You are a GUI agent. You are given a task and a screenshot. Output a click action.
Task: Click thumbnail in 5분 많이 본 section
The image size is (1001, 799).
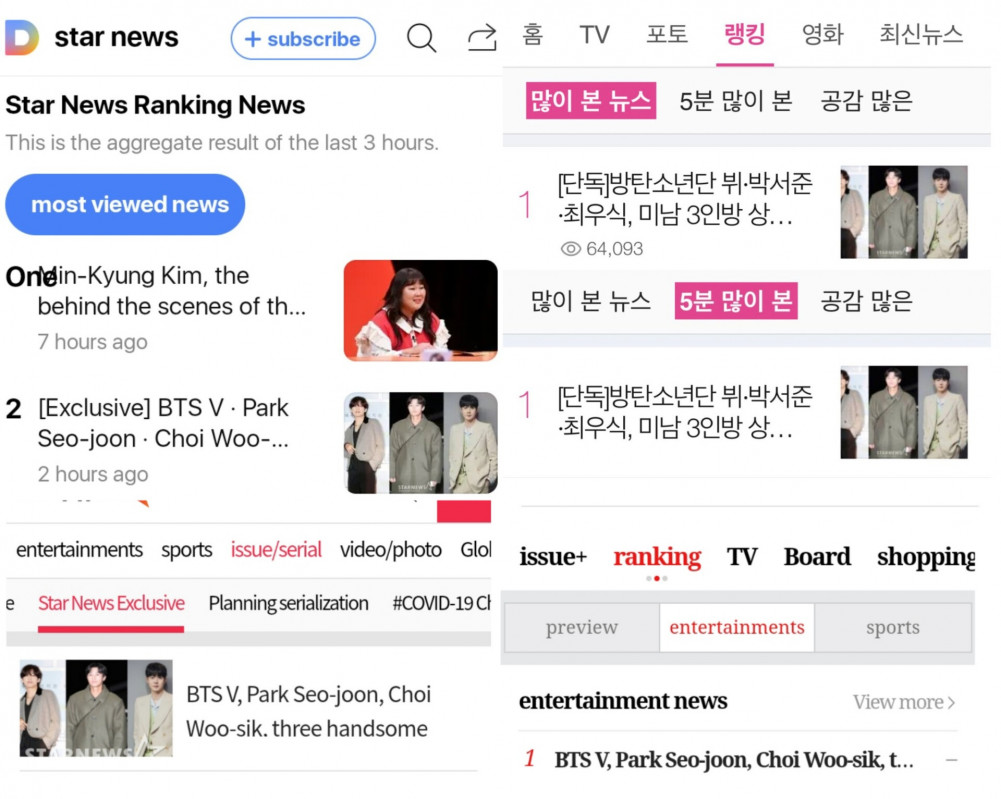tap(904, 412)
